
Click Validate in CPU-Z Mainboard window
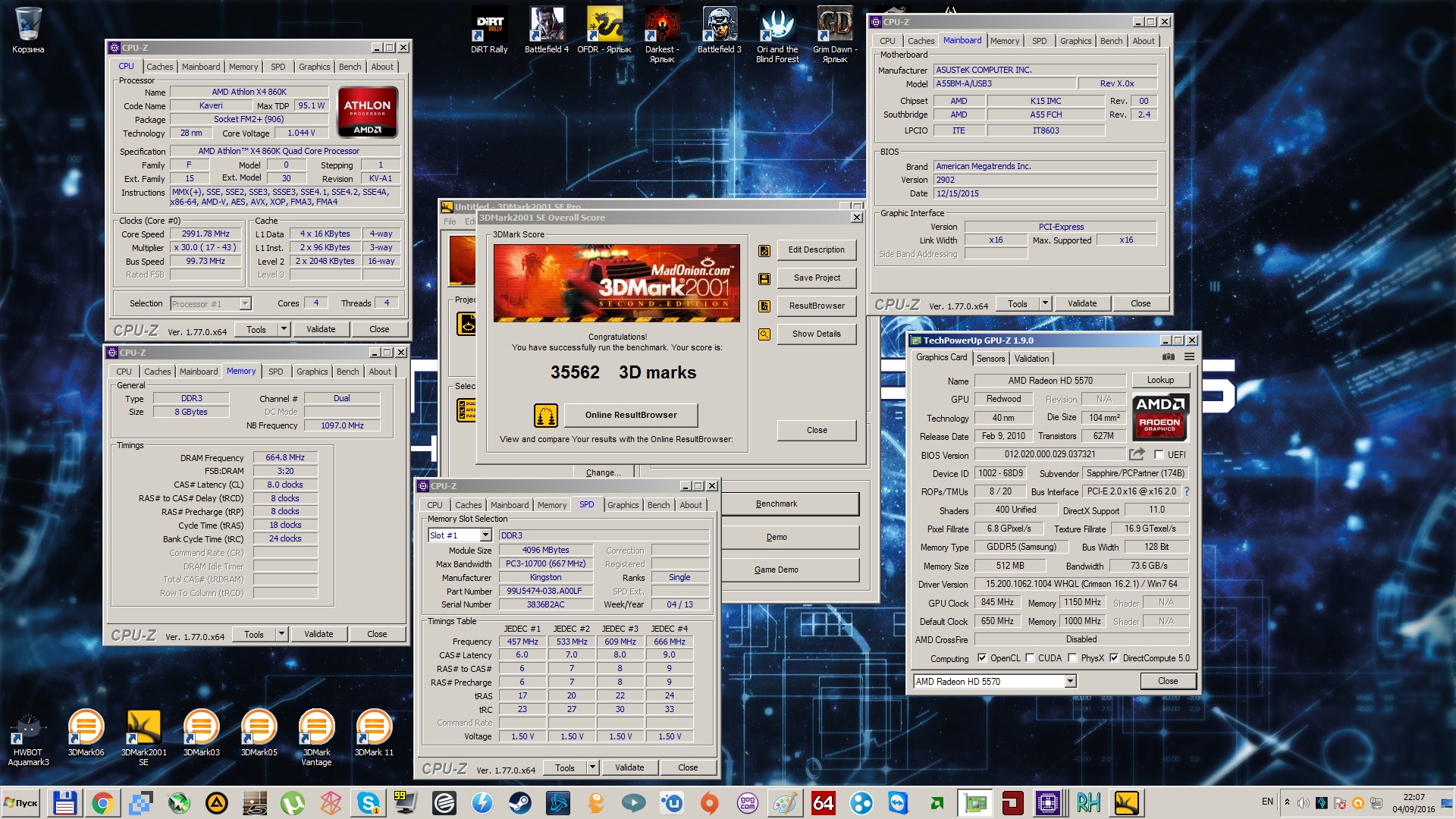tap(1082, 303)
